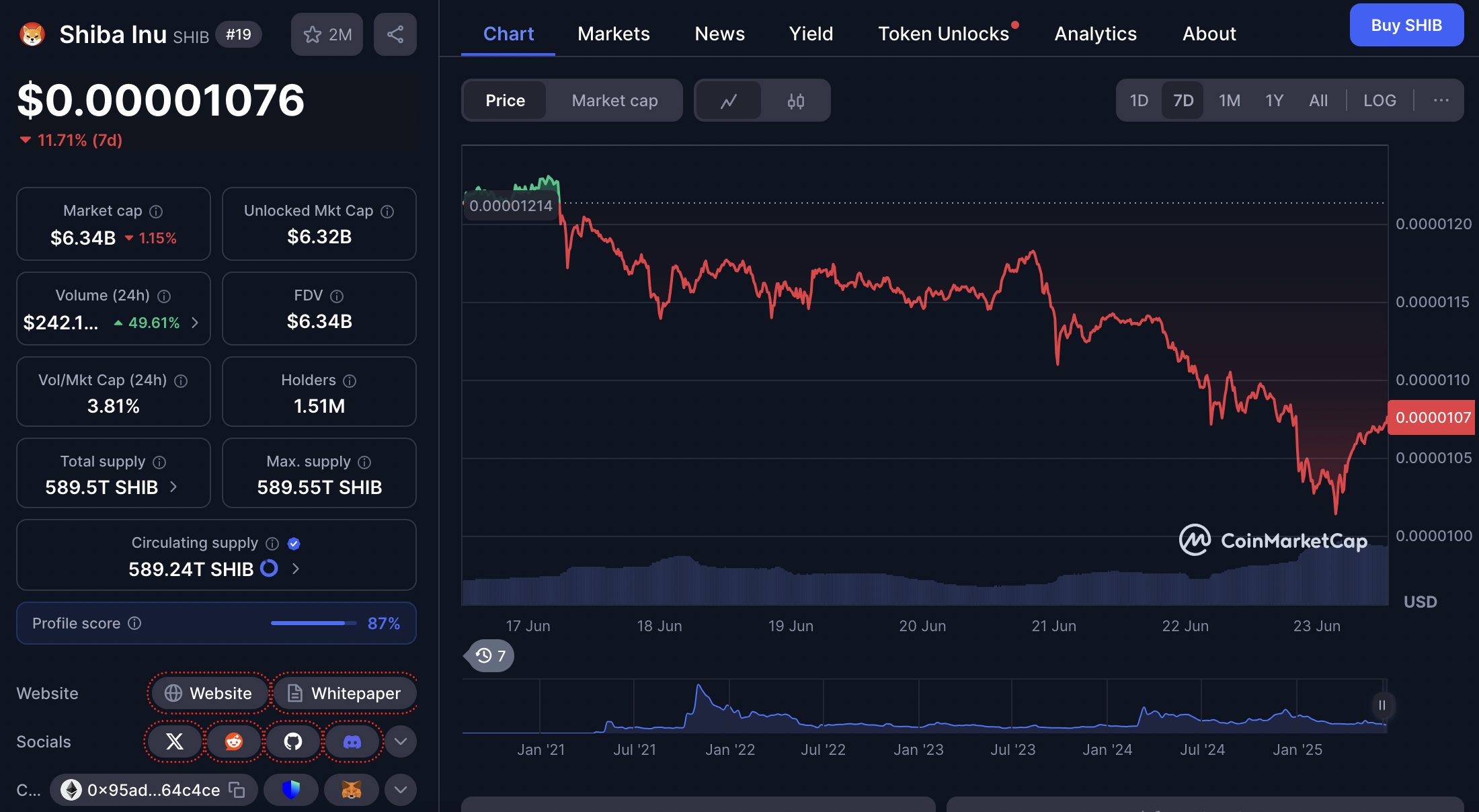Expand Total supply details chevron
Screen dimensions: 1479x812
[173, 487]
